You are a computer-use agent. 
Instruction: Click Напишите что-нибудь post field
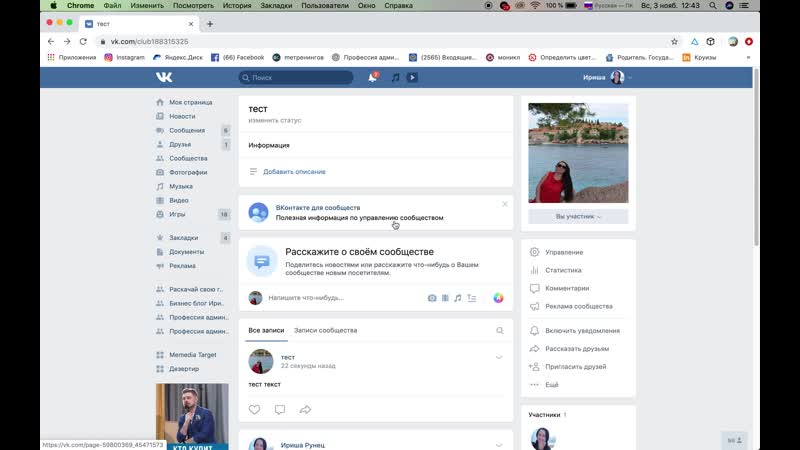tap(306, 298)
